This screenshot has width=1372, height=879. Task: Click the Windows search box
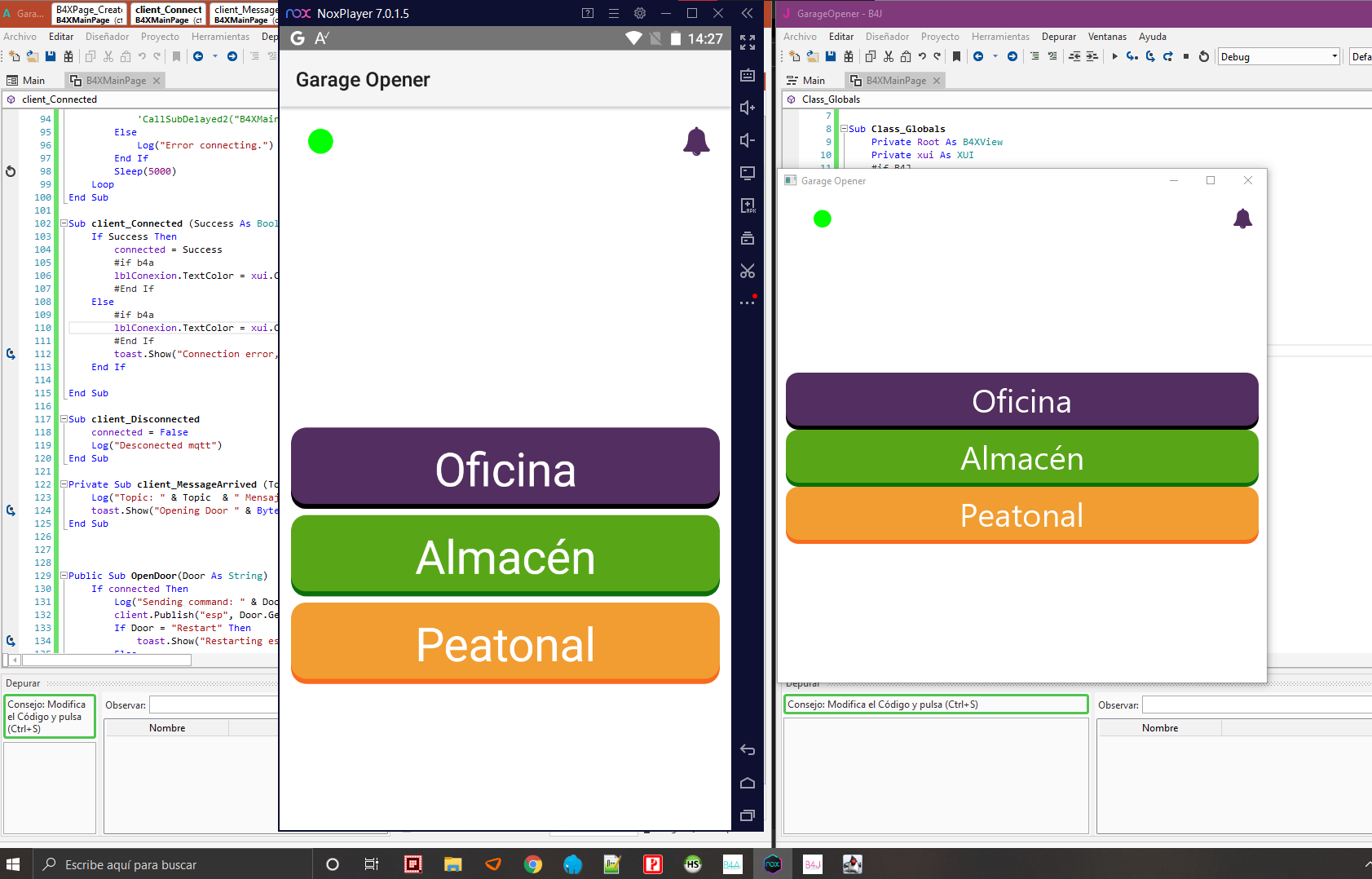pyautogui.click(x=172, y=864)
